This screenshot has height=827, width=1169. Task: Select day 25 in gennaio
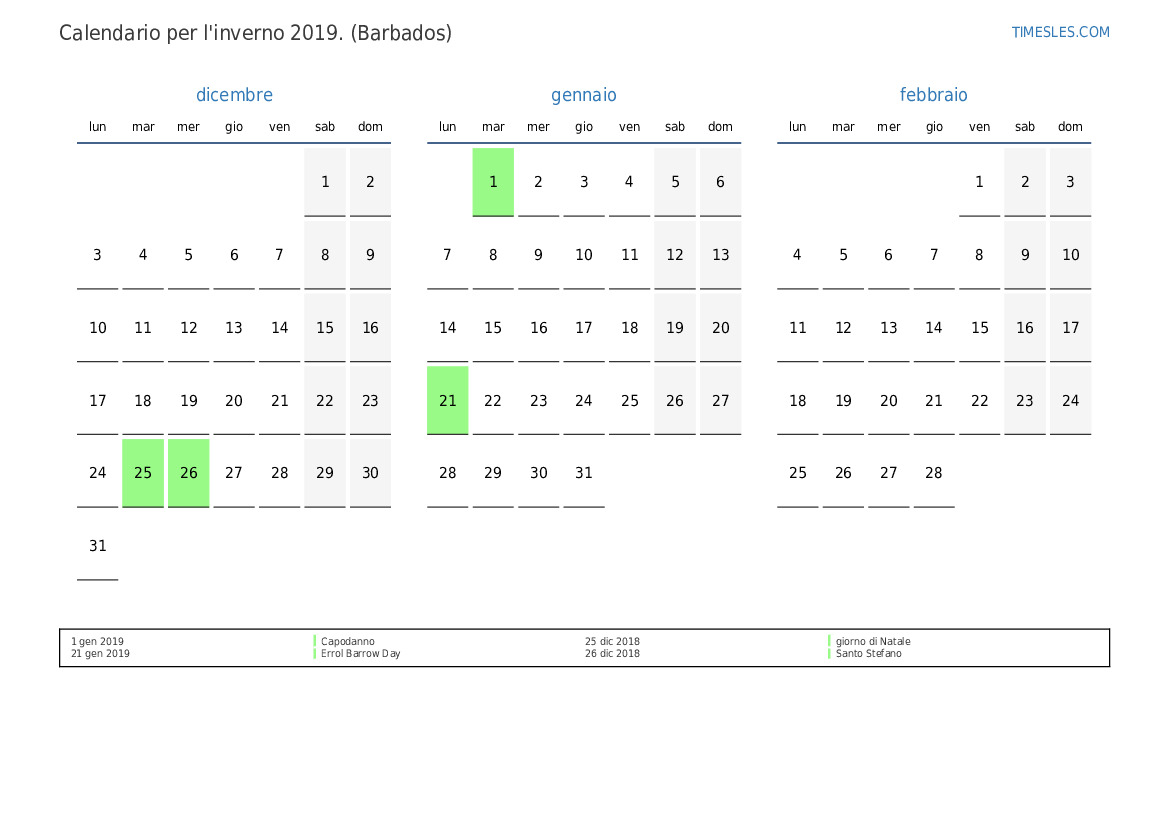click(x=629, y=400)
